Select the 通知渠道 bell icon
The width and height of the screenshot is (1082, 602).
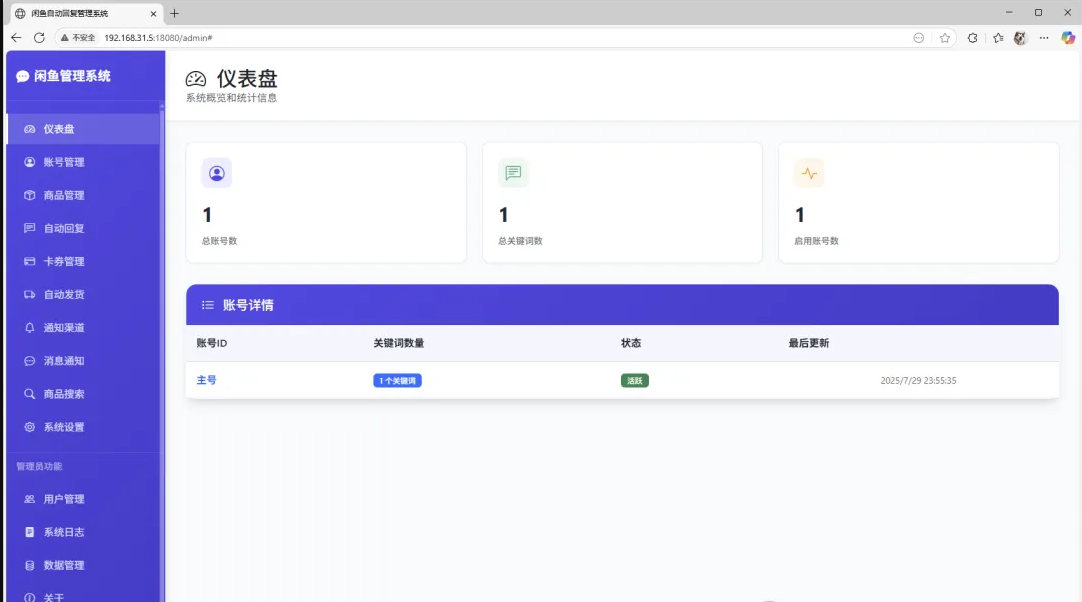pyautogui.click(x=28, y=327)
